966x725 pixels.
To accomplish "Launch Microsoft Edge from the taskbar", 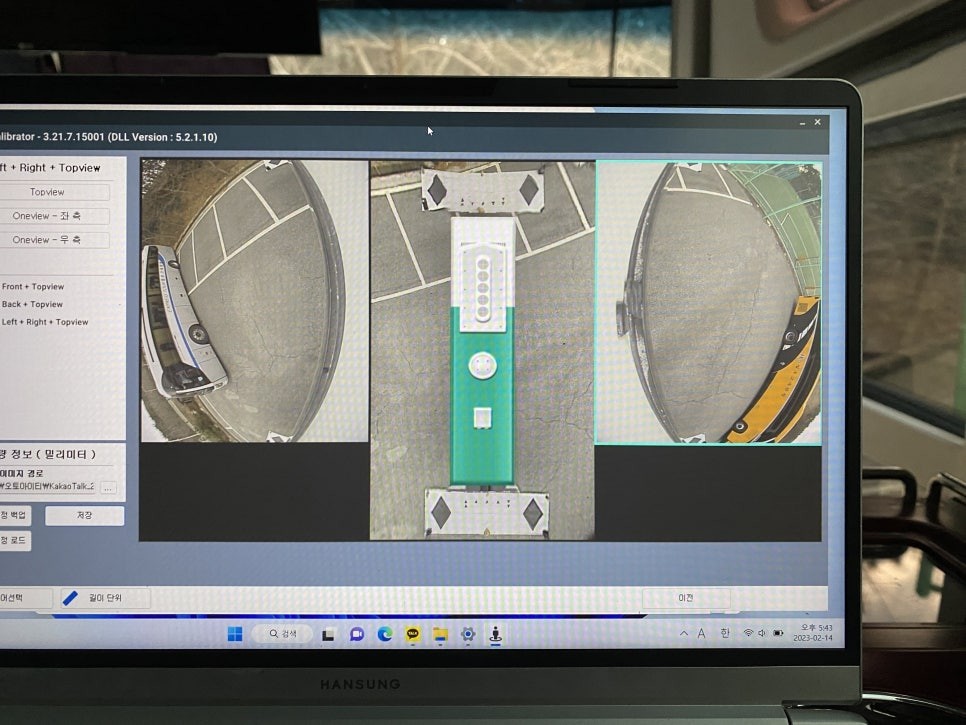I will (385, 634).
